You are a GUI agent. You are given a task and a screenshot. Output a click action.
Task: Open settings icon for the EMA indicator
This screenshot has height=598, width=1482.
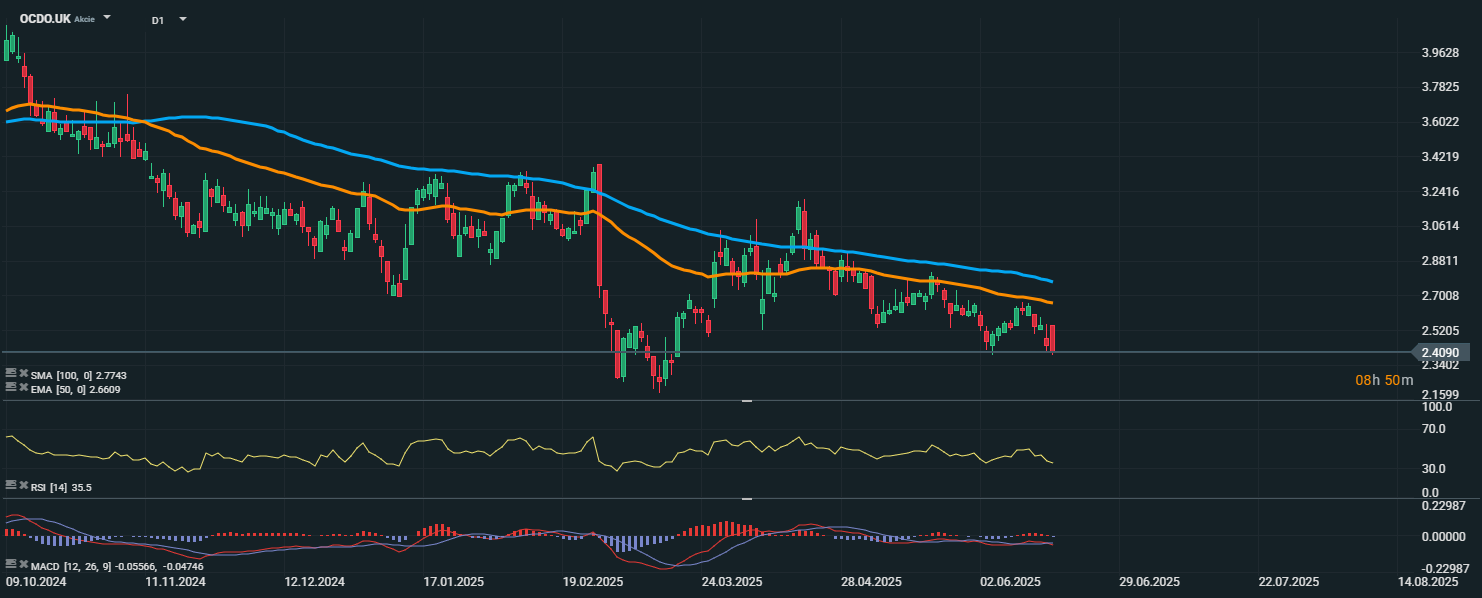tap(11, 388)
